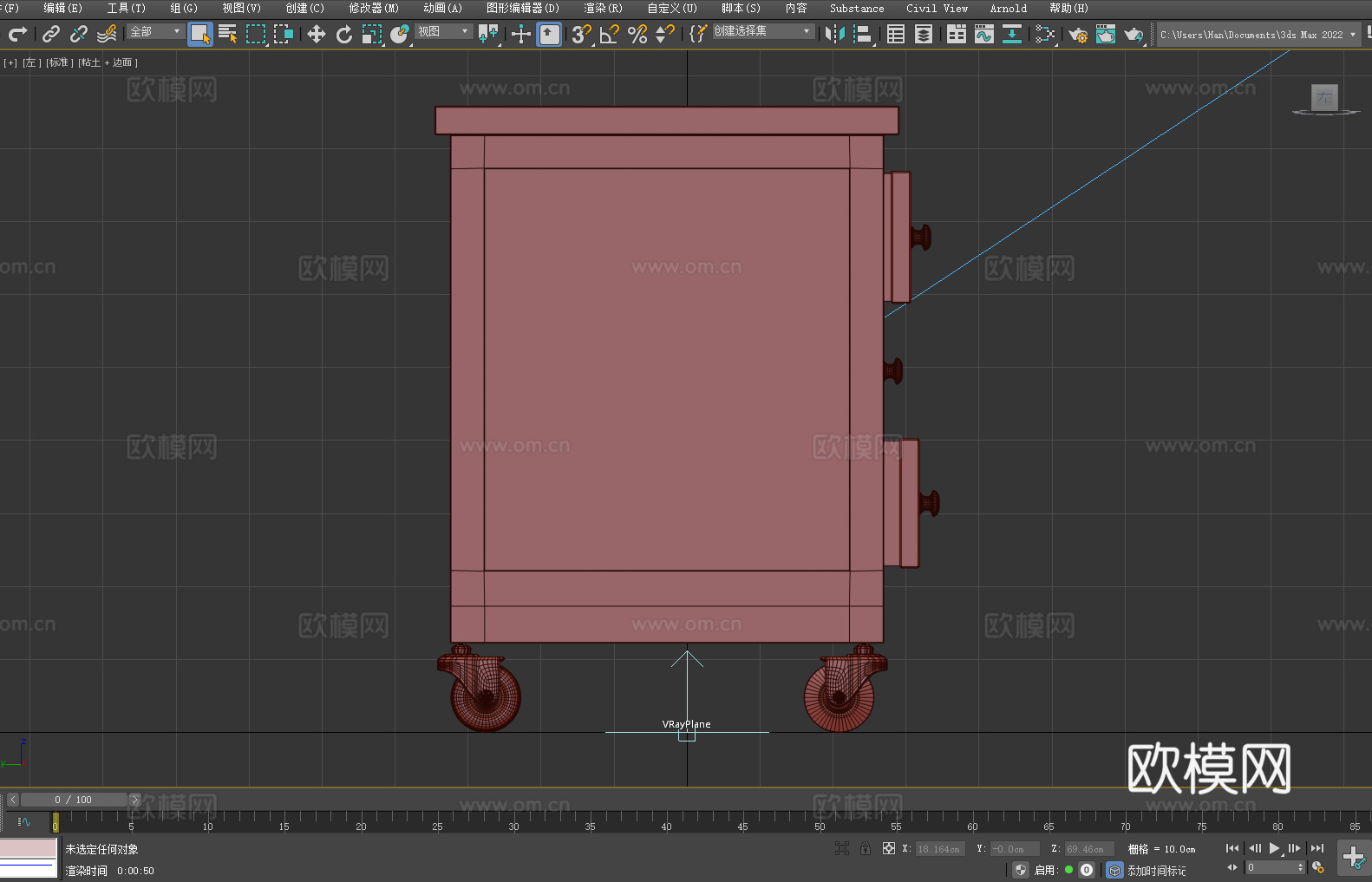Open Select by Name list icon
Viewport: 1372px width, 882px height.
pyautogui.click(x=228, y=34)
